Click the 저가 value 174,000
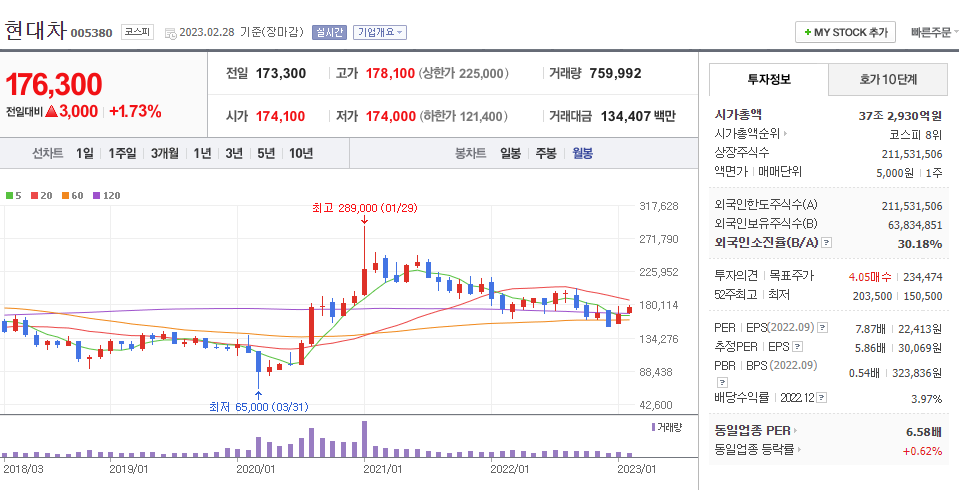The height and width of the screenshot is (490, 959). coord(391,116)
